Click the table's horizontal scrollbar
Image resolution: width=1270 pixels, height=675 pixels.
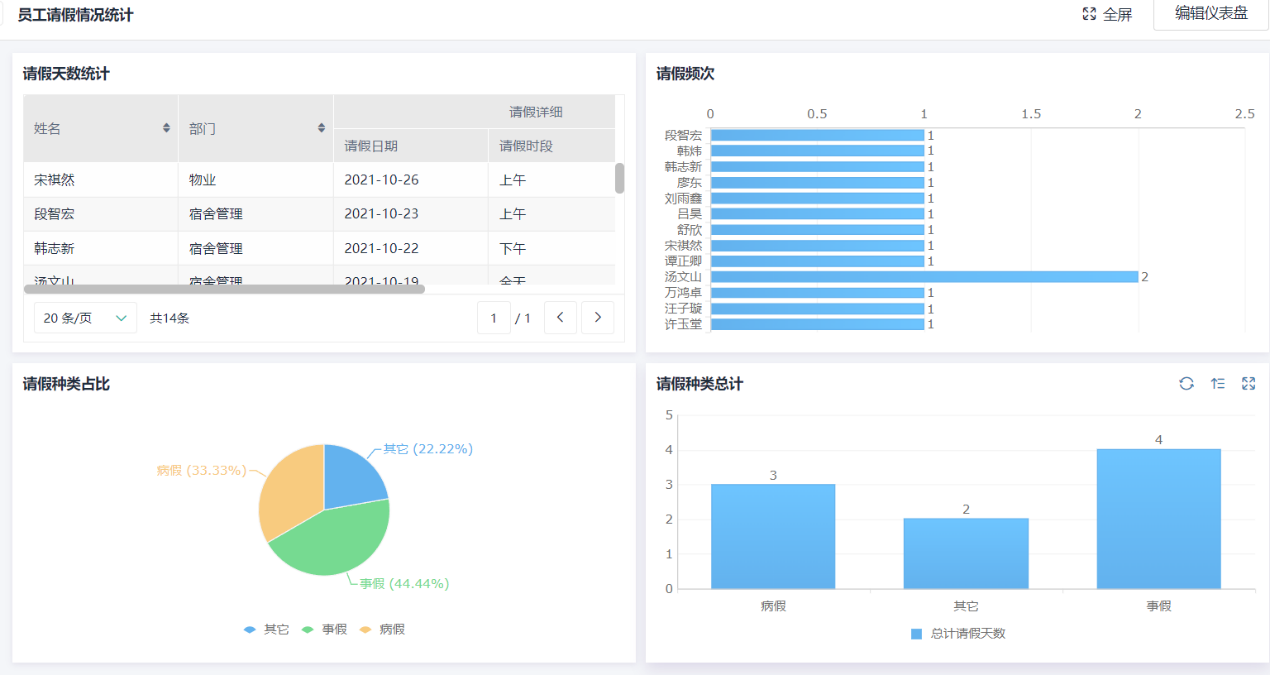pos(224,289)
